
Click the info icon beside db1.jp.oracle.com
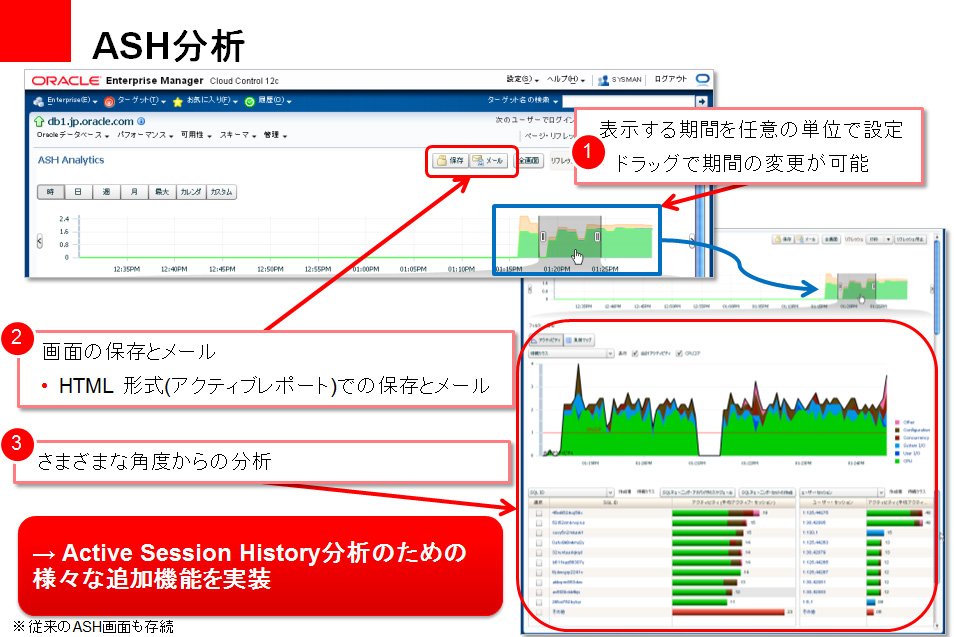pyautogui.click(x=141, y=121)
